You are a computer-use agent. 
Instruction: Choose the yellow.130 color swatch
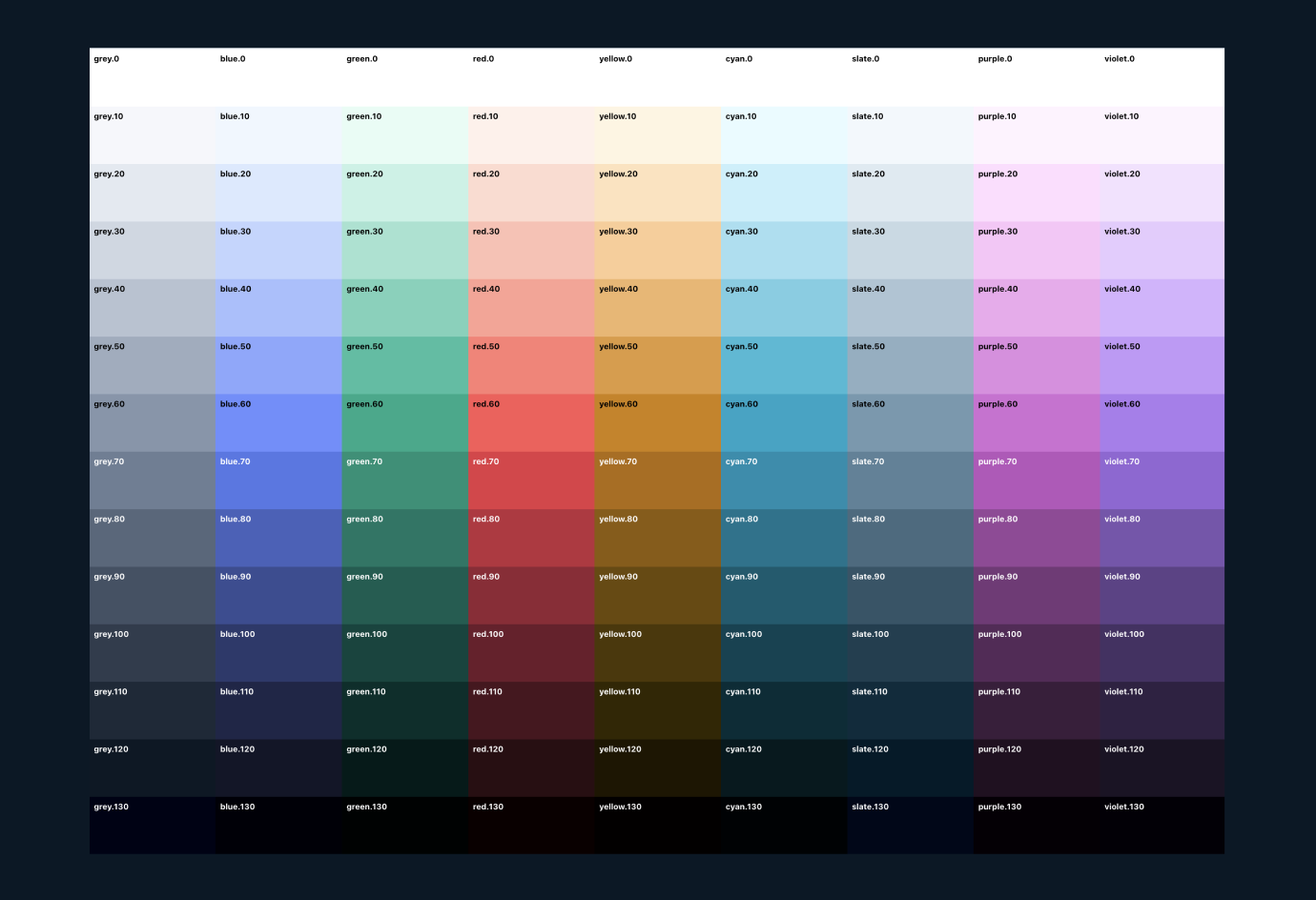[x=658, y=826]
